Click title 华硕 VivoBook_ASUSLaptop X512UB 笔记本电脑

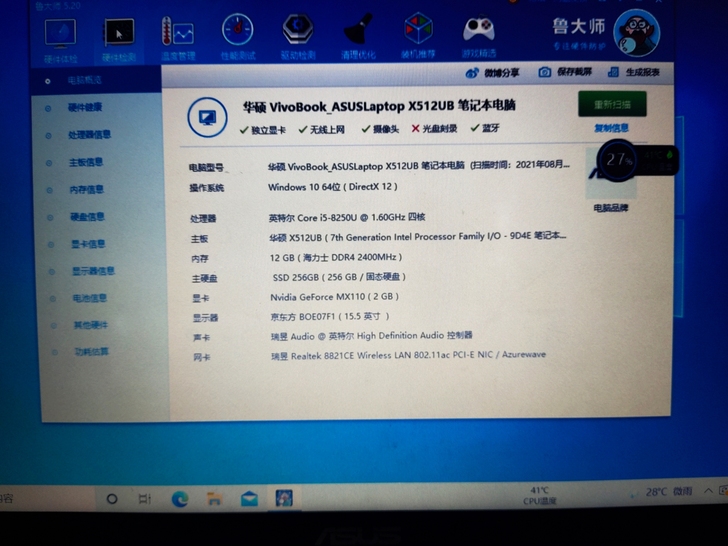(379, 106)
